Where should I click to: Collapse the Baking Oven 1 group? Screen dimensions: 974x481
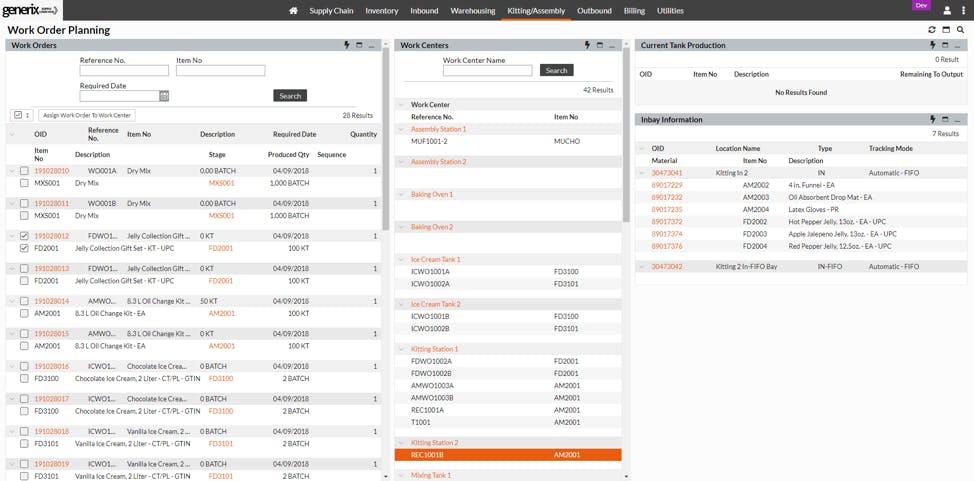[401, 195]
